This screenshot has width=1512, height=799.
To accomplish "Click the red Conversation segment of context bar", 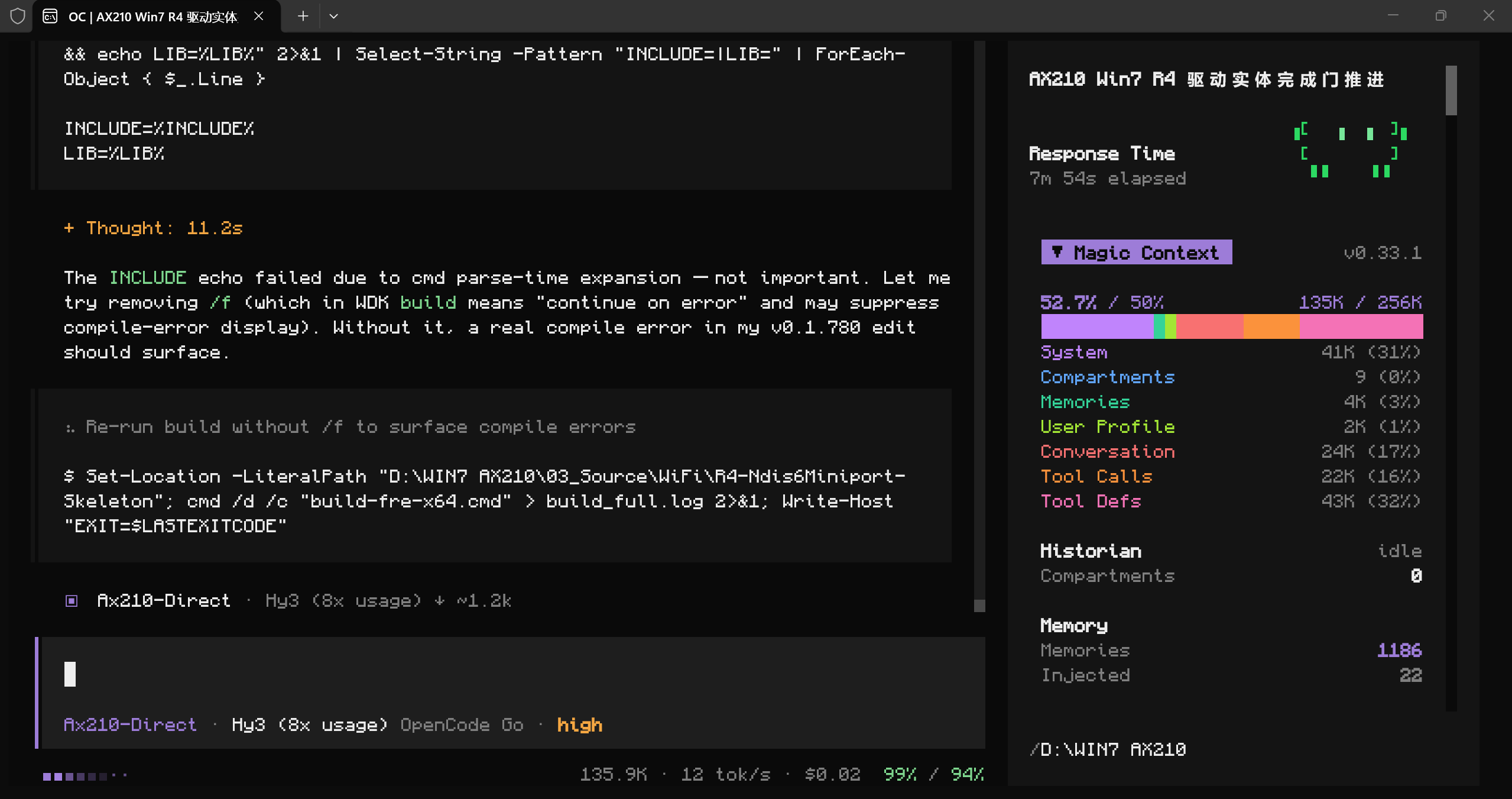I will tap(1209, 326).
